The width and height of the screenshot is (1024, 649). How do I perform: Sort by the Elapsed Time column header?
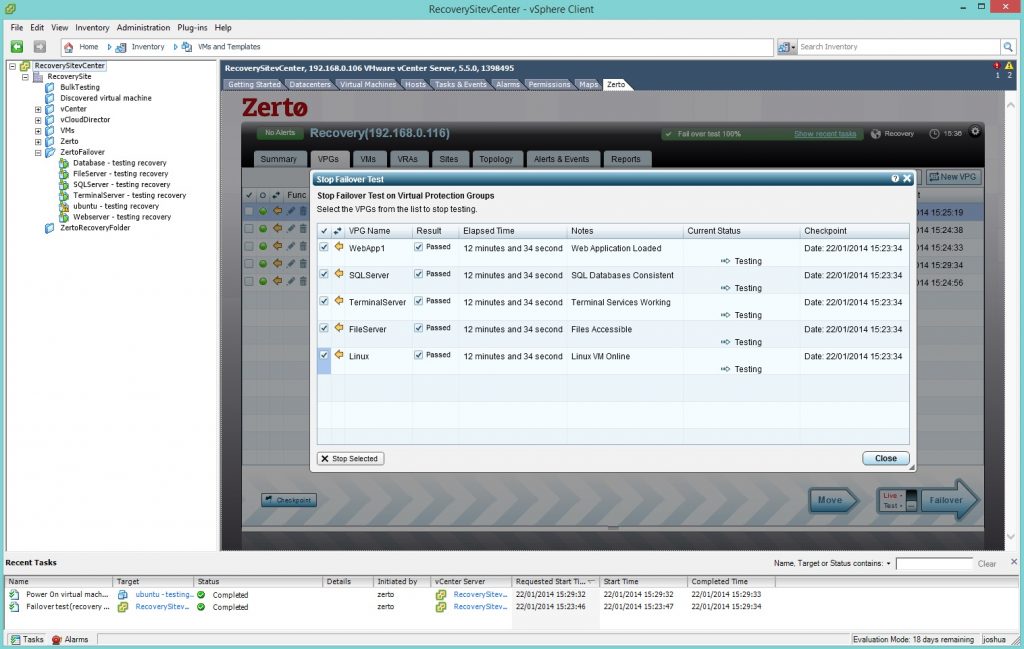(513, 231)
